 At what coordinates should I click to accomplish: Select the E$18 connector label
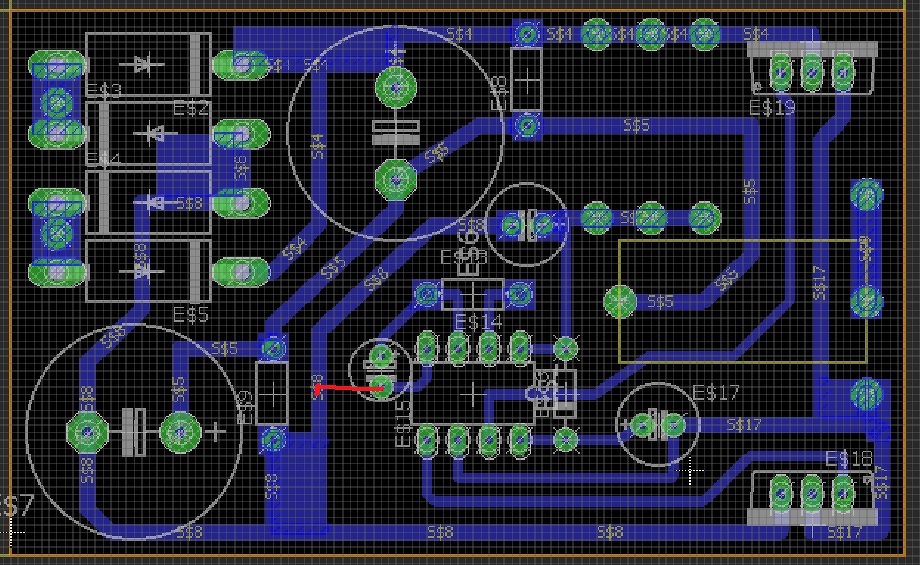coord(848,459)
